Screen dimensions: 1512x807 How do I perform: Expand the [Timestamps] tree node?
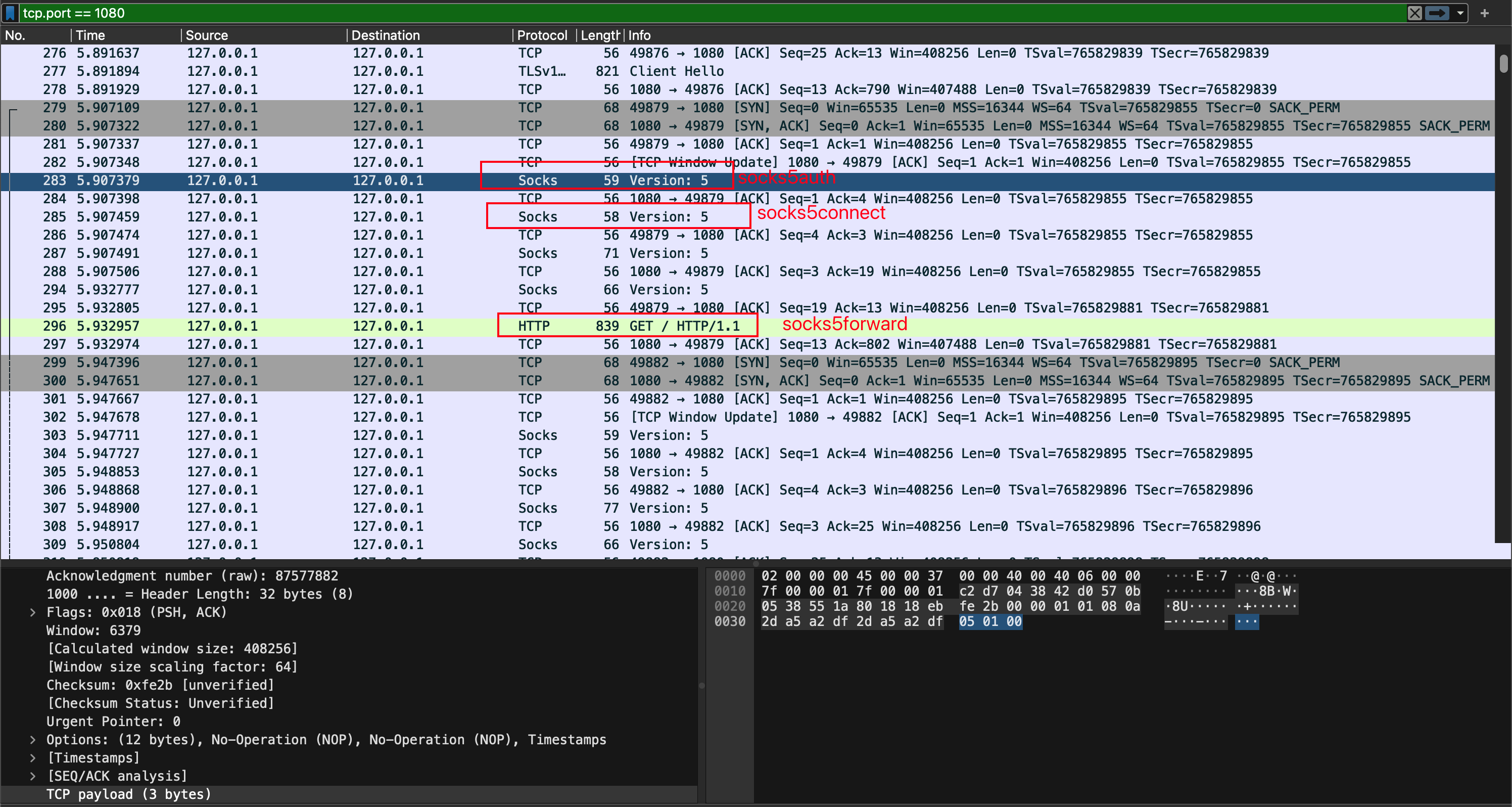point(33,757)
